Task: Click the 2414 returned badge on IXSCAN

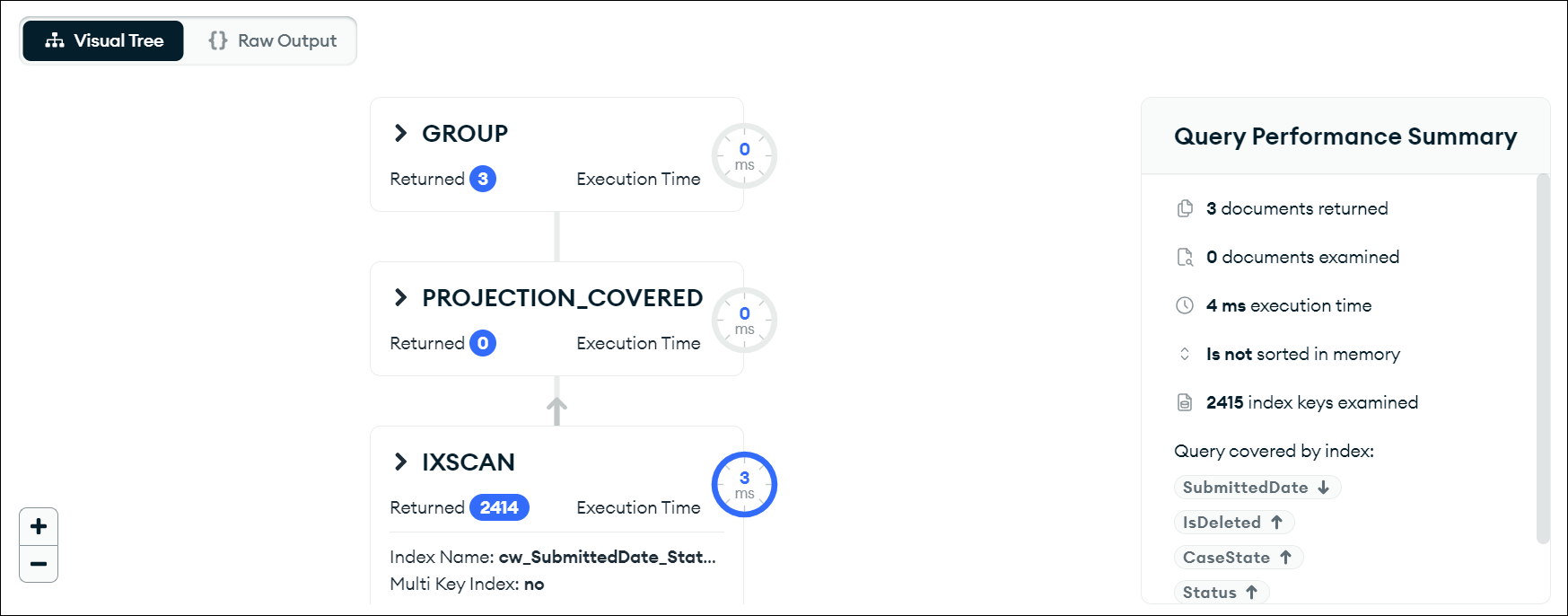Action: [499, 507]
